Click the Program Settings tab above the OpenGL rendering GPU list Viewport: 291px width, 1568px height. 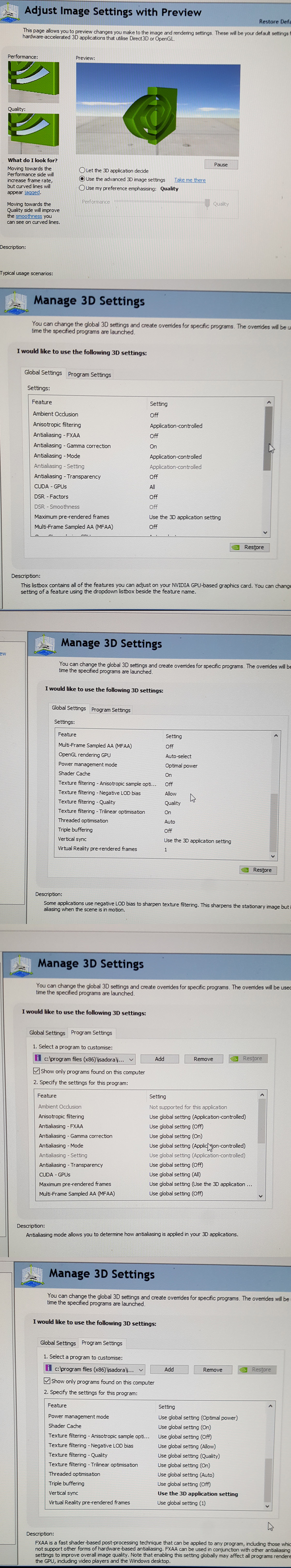coord(111,710)
